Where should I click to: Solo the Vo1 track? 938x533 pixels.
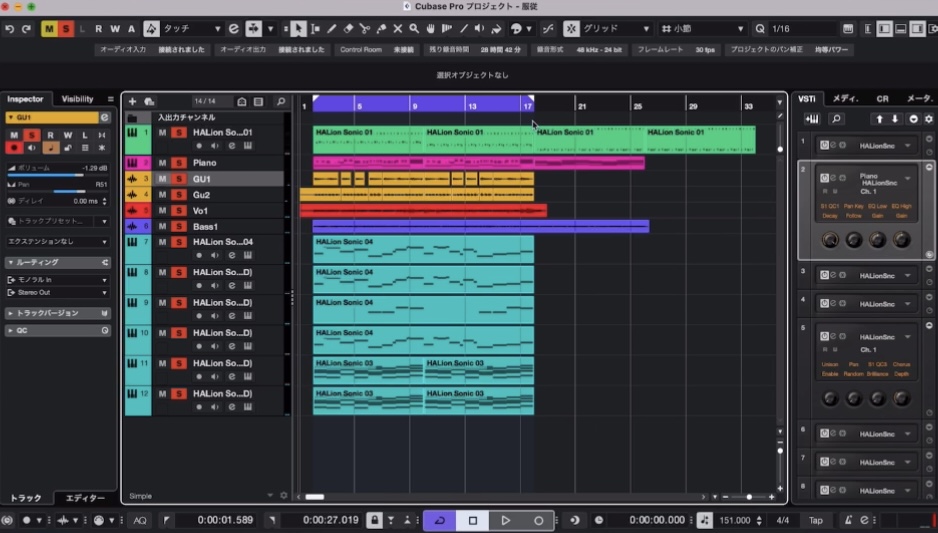(178, 211)
